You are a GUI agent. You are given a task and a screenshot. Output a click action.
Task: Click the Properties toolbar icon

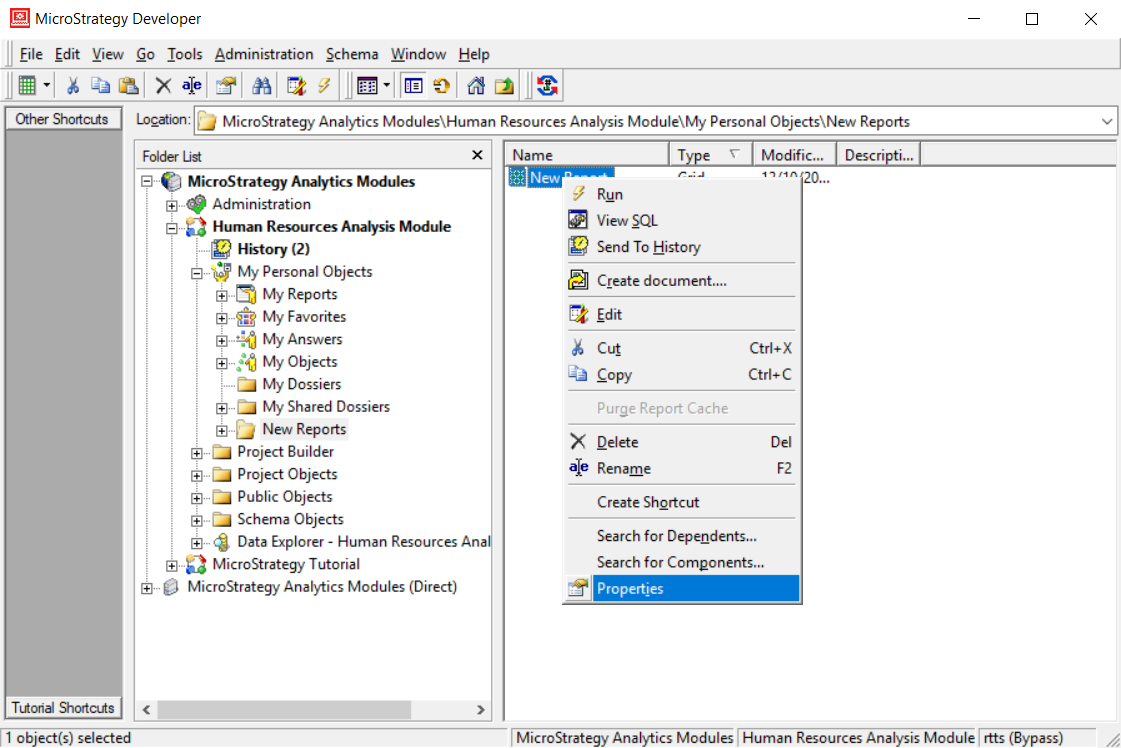click(x=226, y=86)
